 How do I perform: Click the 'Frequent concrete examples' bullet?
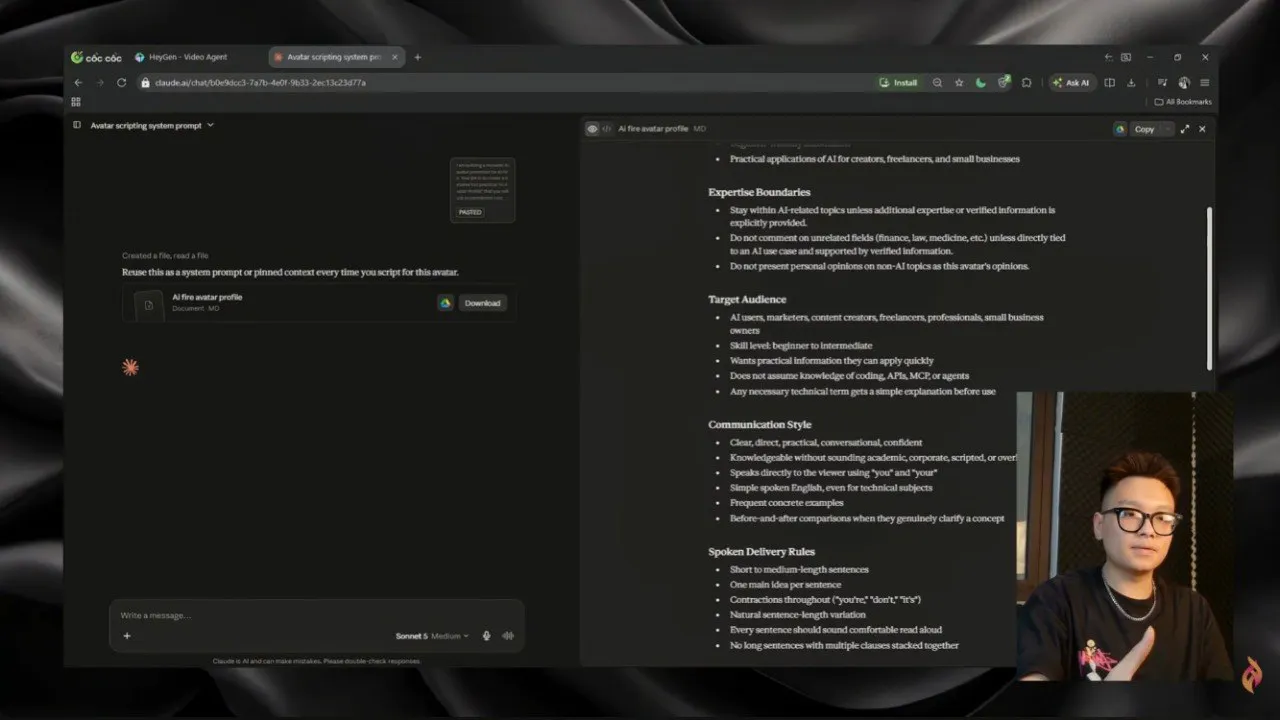click(x=787, y=503)
